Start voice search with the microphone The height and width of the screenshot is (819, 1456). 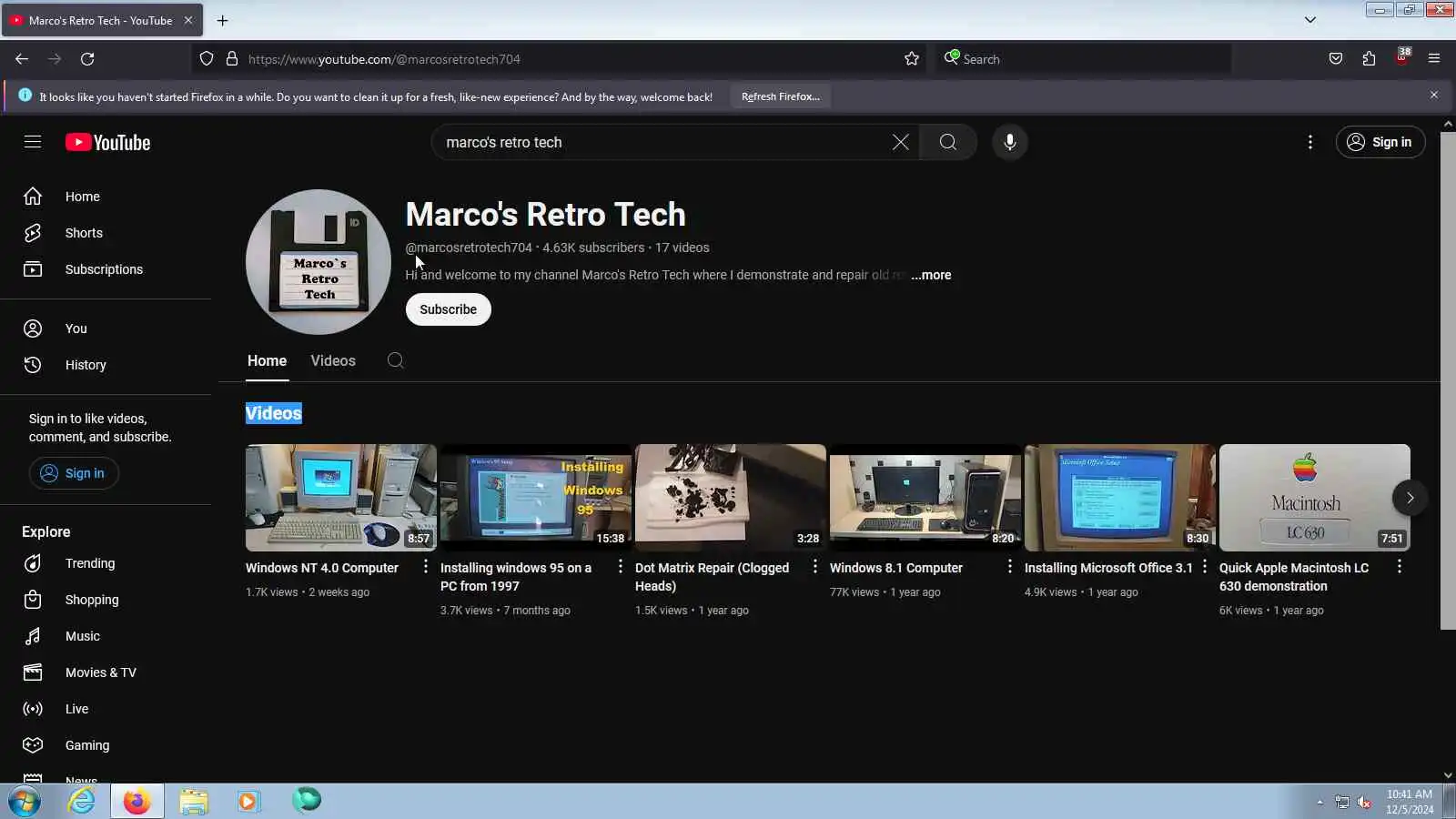click(1009, 142)
